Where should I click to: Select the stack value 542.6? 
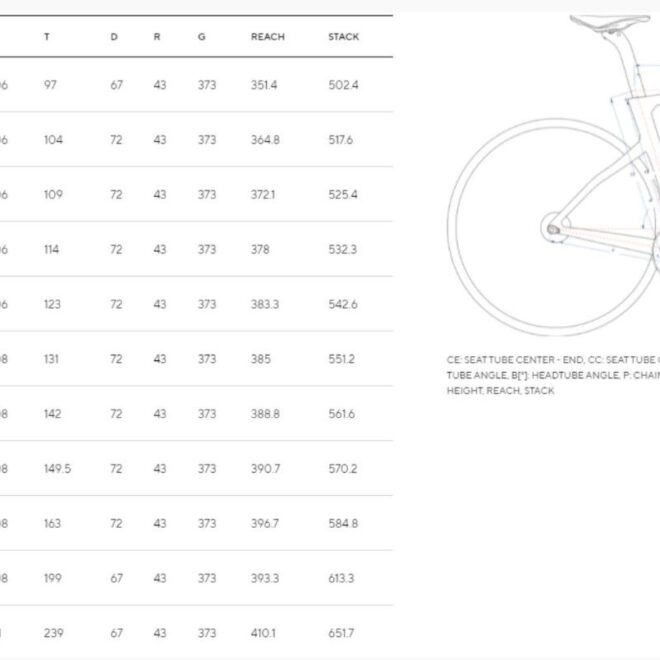pyautogui.click(x=343, y=304)
